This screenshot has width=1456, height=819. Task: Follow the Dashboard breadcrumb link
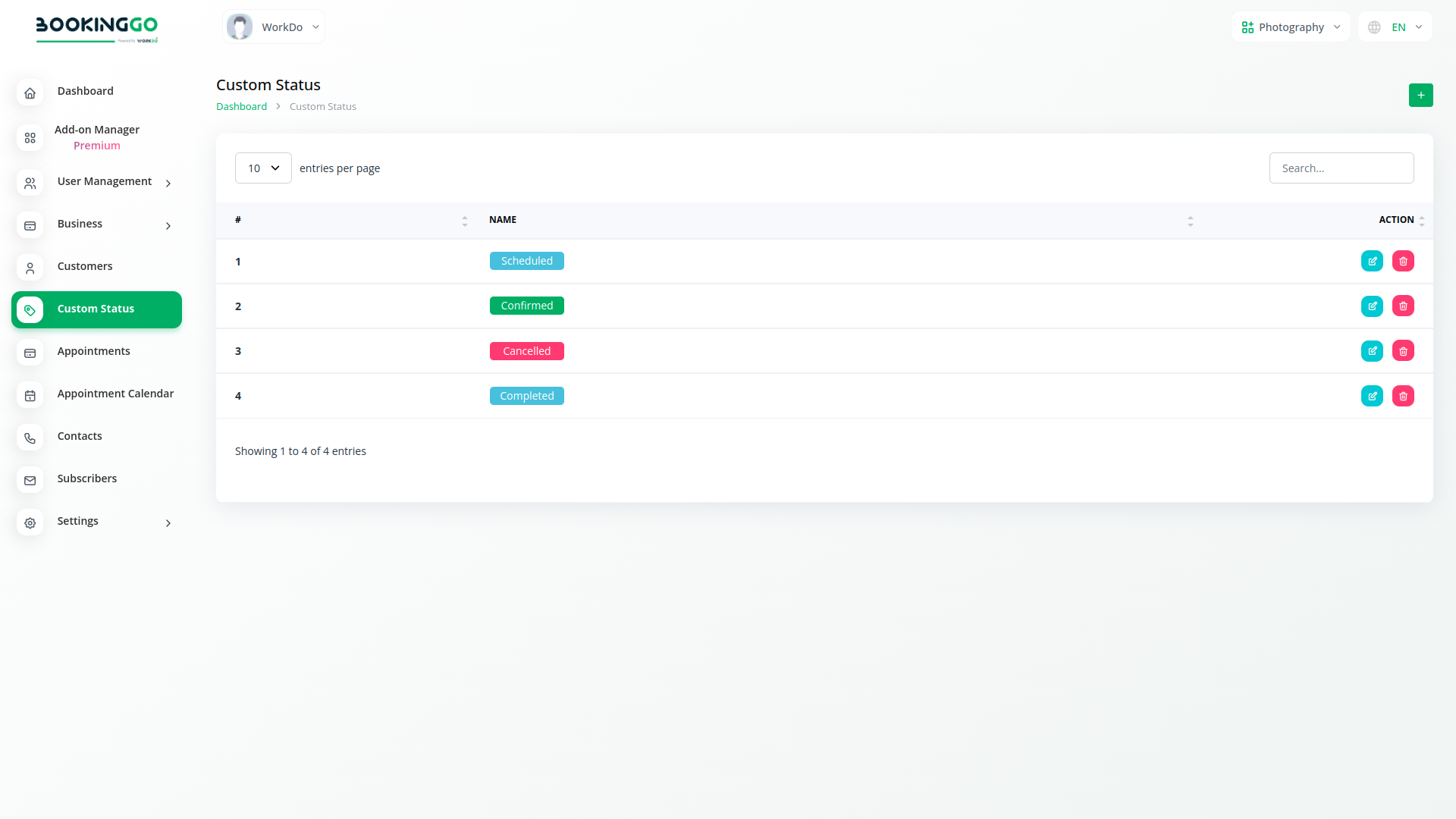point(241,107)
